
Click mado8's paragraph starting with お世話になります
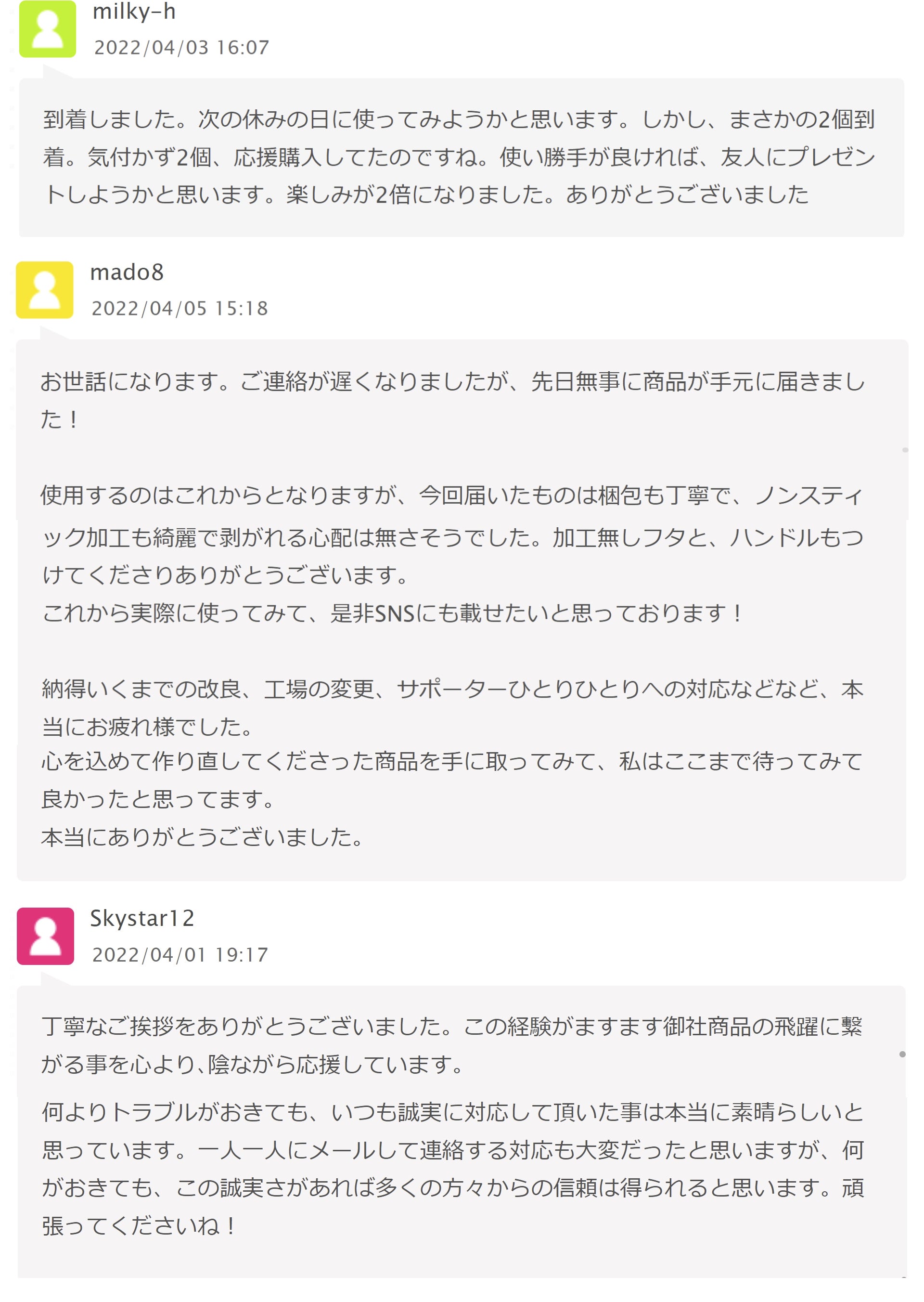pyautogui.click(x=453, y=400)
